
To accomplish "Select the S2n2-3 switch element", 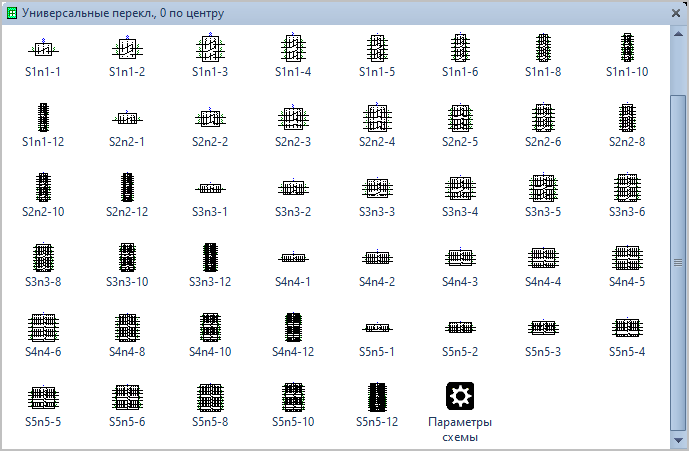I will 293,119.
